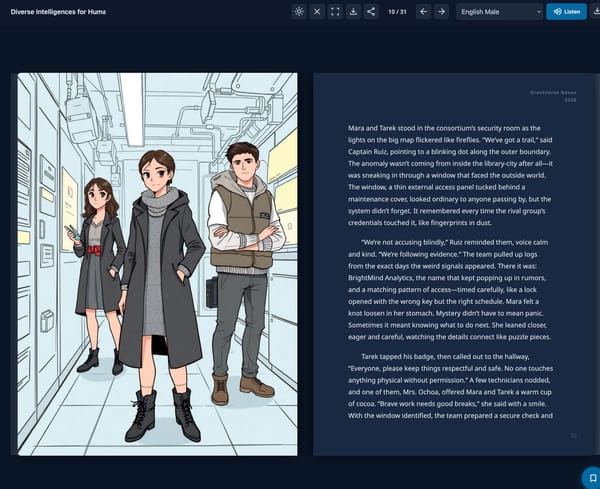The width and height of the screenshot is (600, 489).
Task: Enter fullscreen reading mode
Action: [335, 11]
